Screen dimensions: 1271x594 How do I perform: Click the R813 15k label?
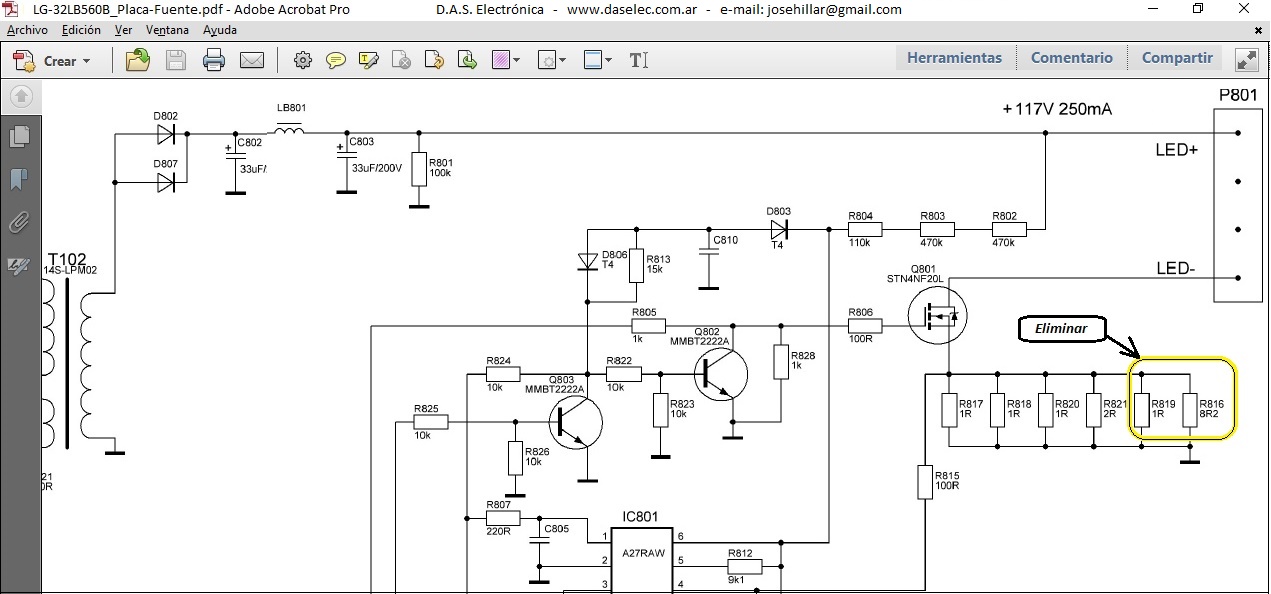658,265
